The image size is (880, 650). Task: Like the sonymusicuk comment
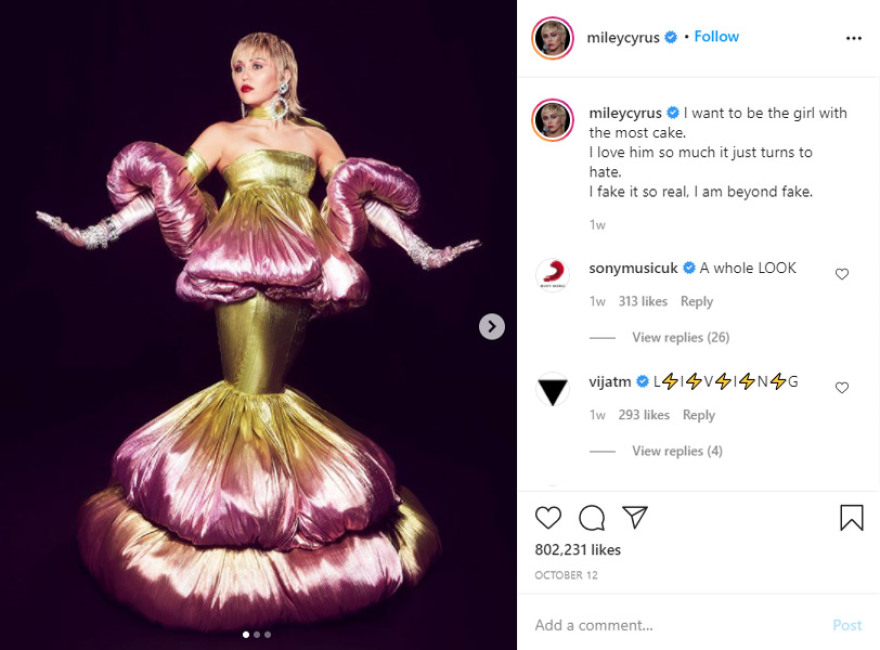coord(842,274)
